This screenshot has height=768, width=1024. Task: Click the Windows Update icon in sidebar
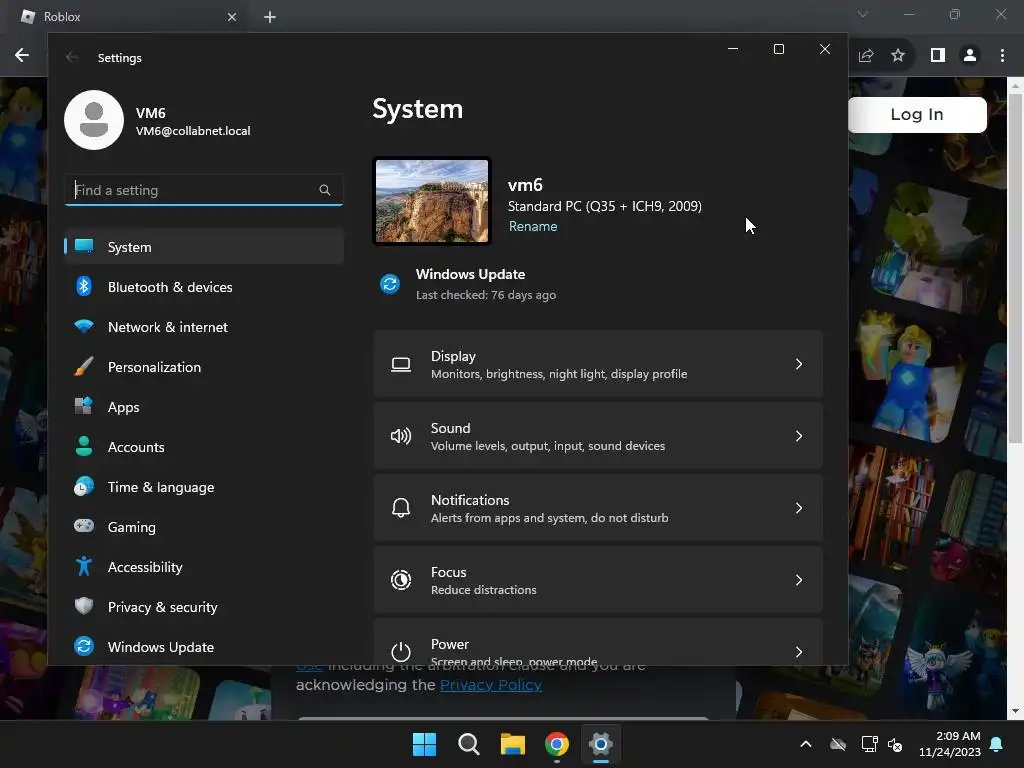click(84, 646)
